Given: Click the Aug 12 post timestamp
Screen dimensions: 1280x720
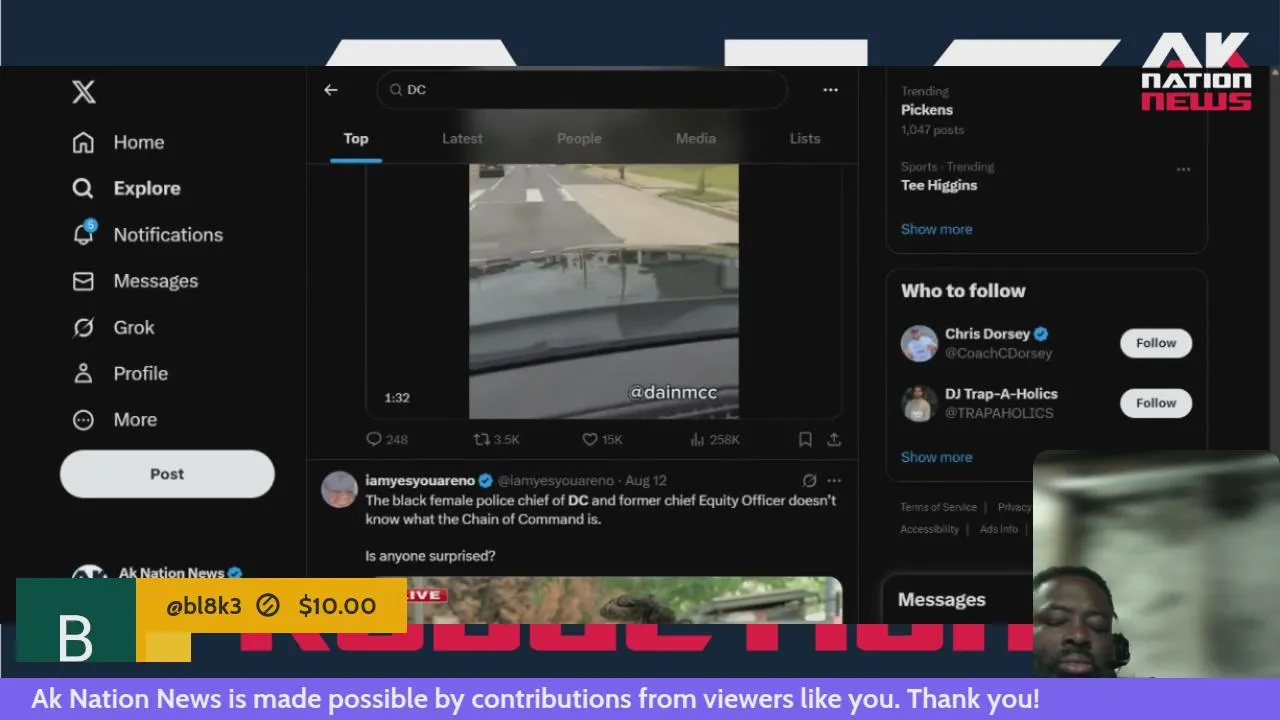Looking at the screenshot, I should coord(646,481).
